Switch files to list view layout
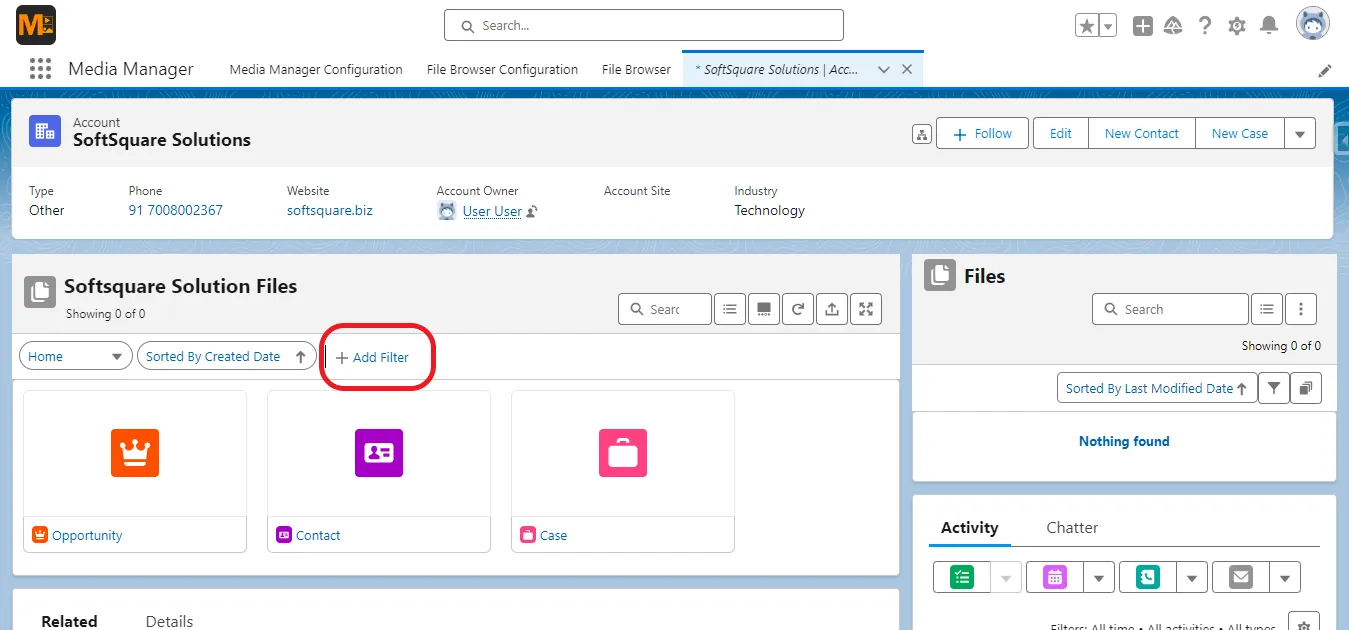 tap(729, 309)
